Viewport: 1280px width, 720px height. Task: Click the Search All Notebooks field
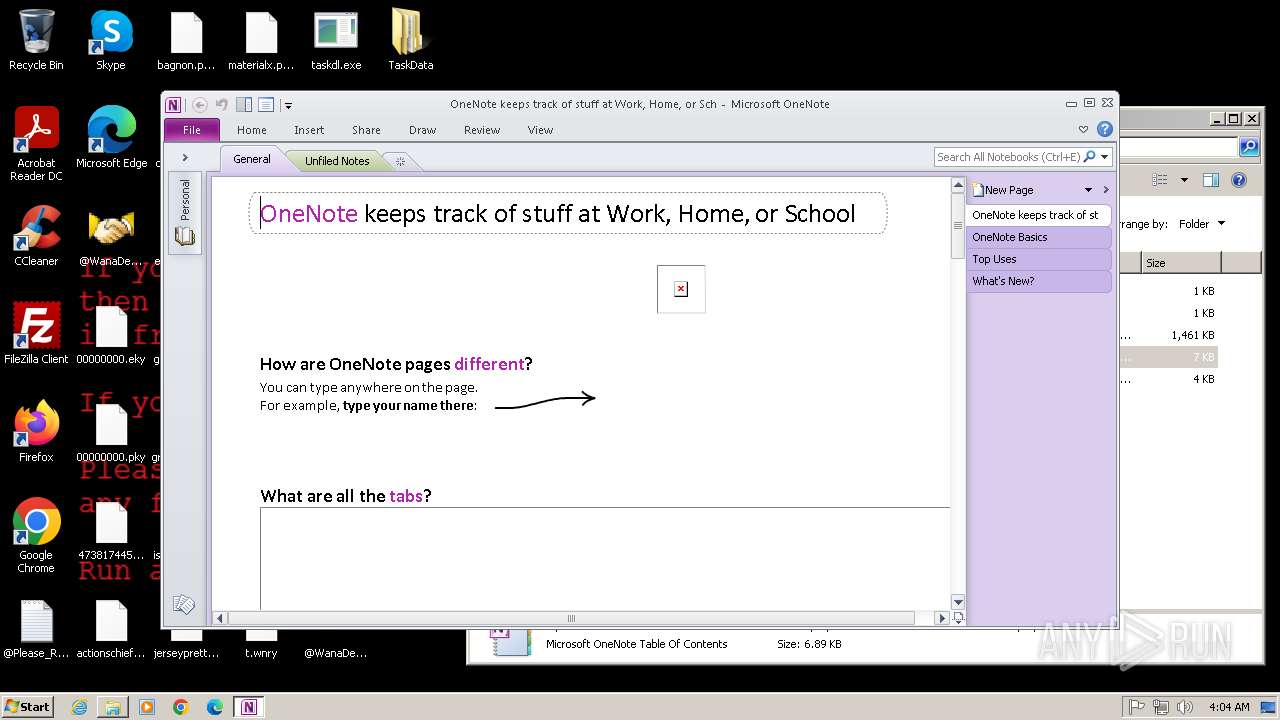coord(1007,157)
